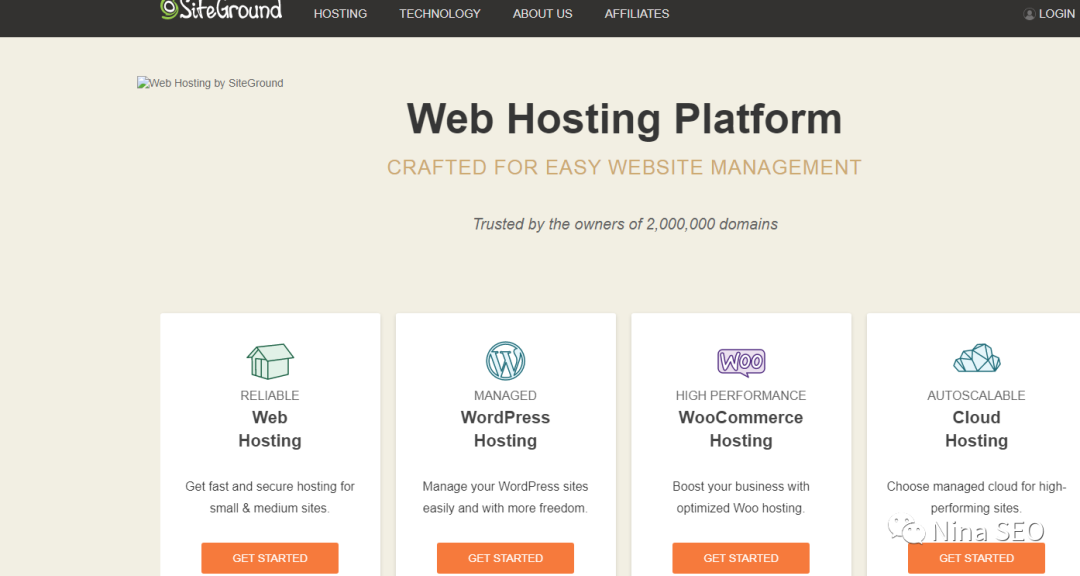Click GET STARTED under Cloud Hosting
This screenshot has height=576, width=1080.
pyautogui.click(x=977, y=558)
